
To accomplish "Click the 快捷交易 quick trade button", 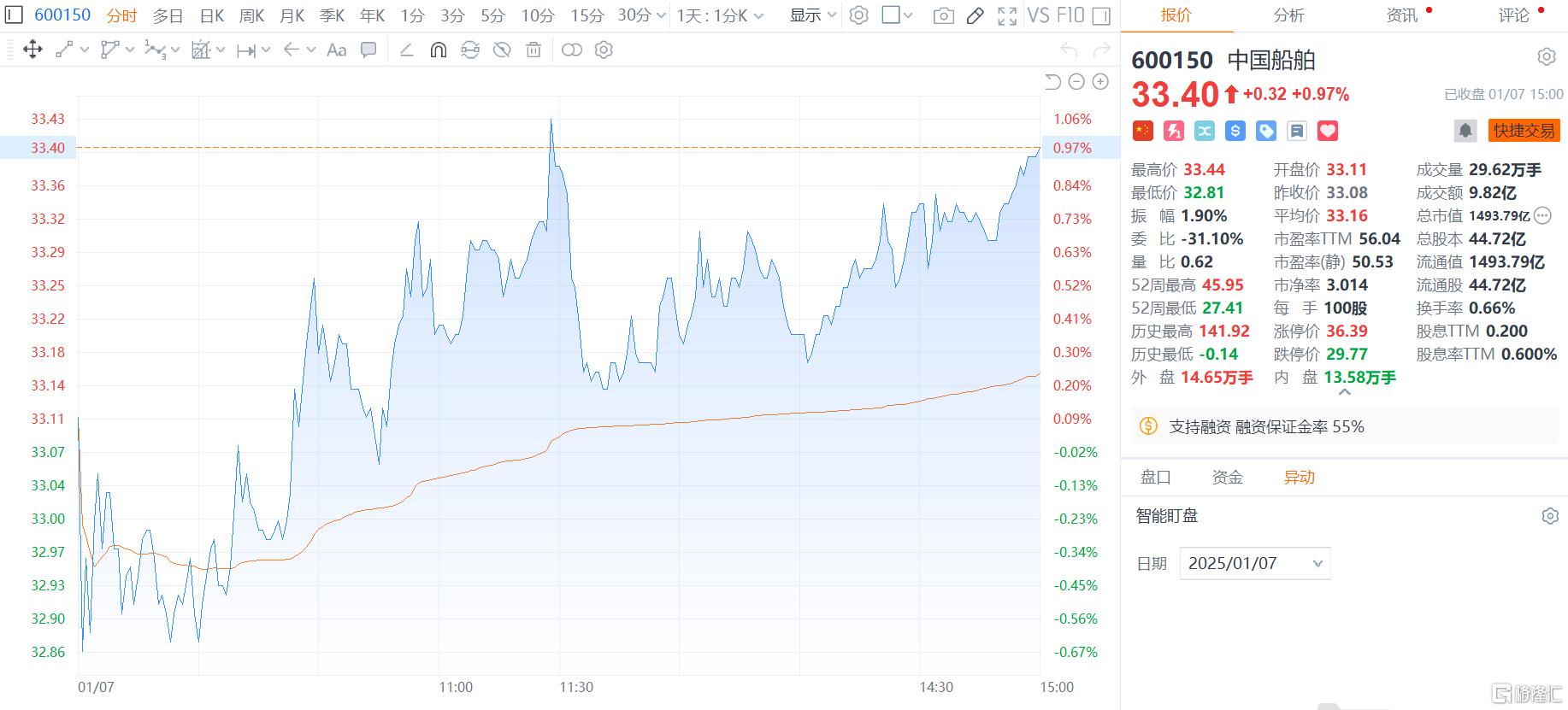I will click(x=1524, y=131).
